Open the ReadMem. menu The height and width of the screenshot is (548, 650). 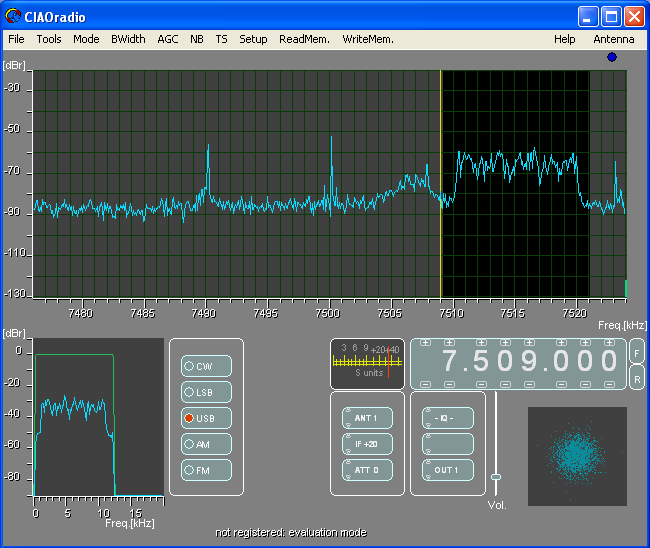tap(303, 39)
